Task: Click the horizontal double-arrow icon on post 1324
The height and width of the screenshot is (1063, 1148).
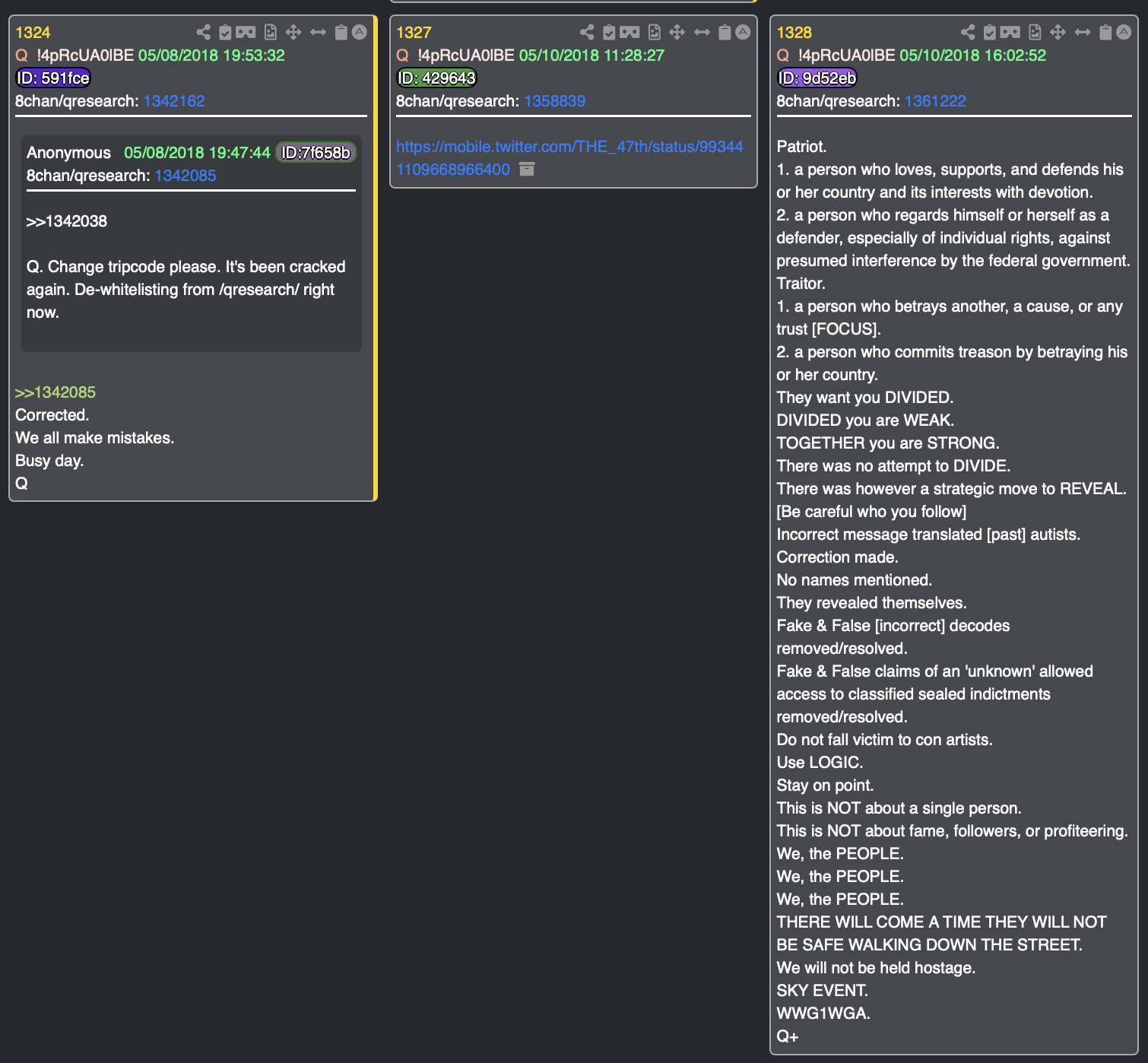Action: [318, 32]
